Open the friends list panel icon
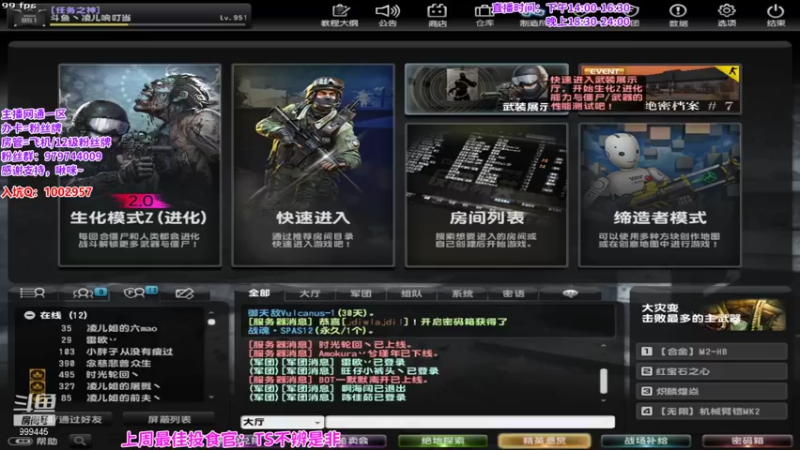The width and height of the screenshot is (800, 450). coord(33,293)
